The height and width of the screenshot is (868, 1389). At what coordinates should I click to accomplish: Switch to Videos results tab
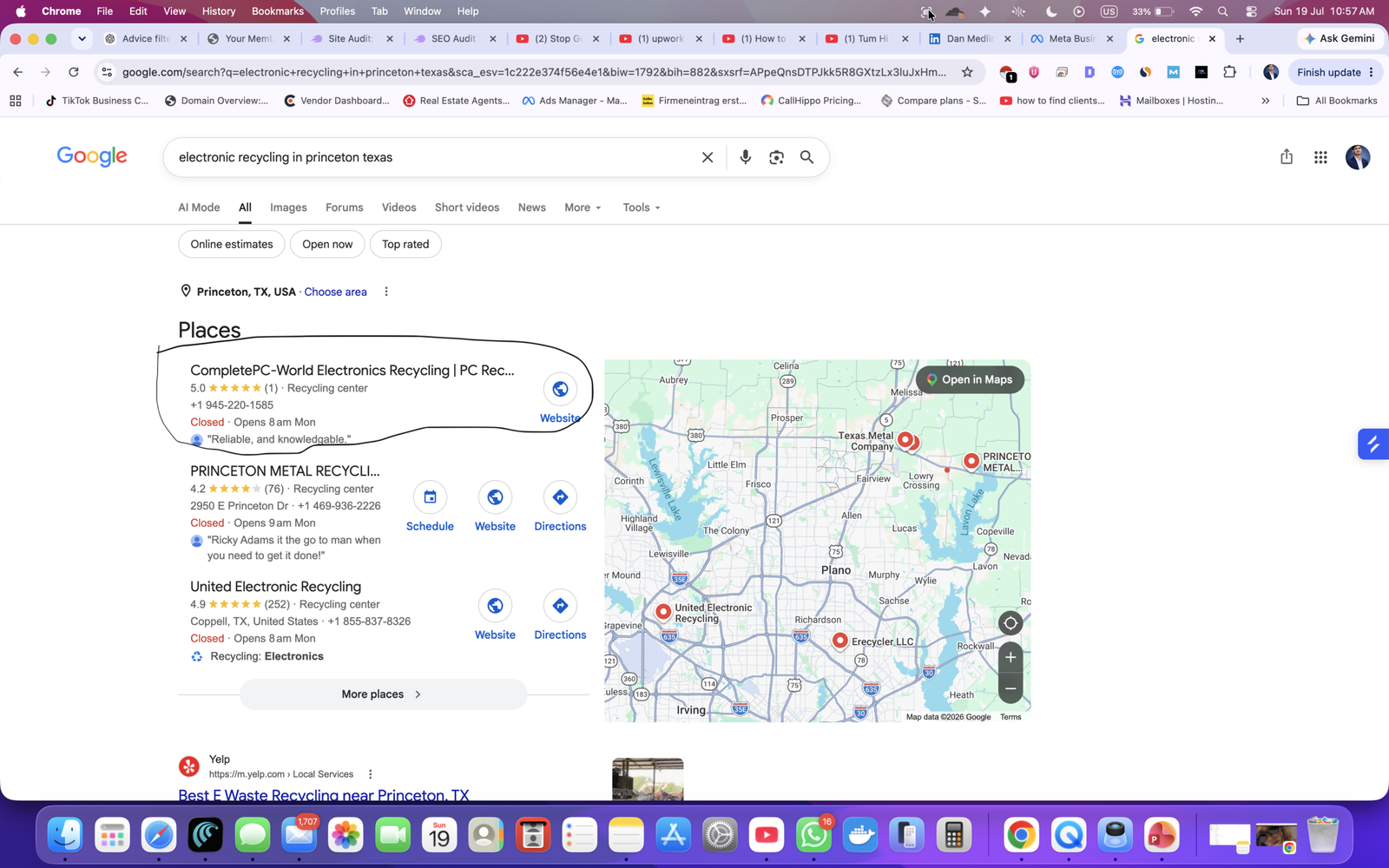[x=398, y=207]
